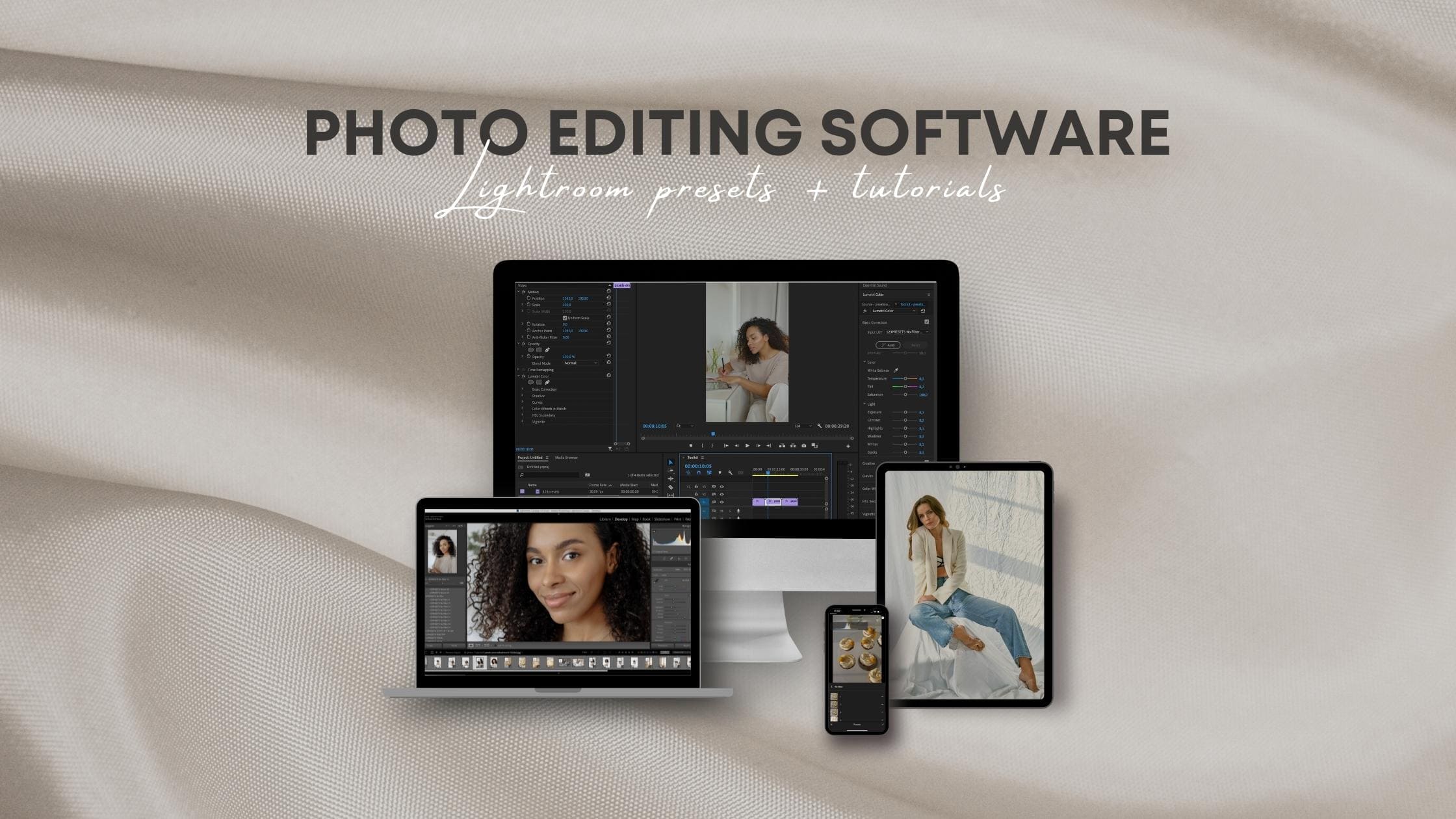Click the Go to Out button in program monitor
Screen dimensions: 1456x819
tap(769, 446)
